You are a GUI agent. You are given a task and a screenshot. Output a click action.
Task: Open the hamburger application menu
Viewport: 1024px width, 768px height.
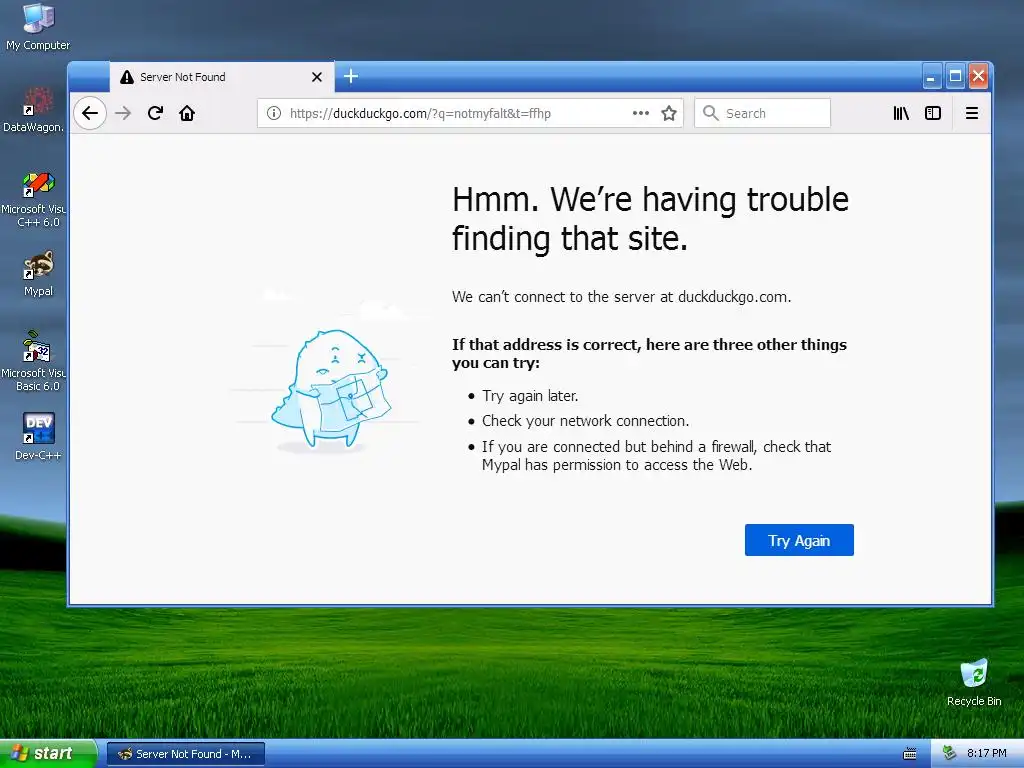pos(972,113)
